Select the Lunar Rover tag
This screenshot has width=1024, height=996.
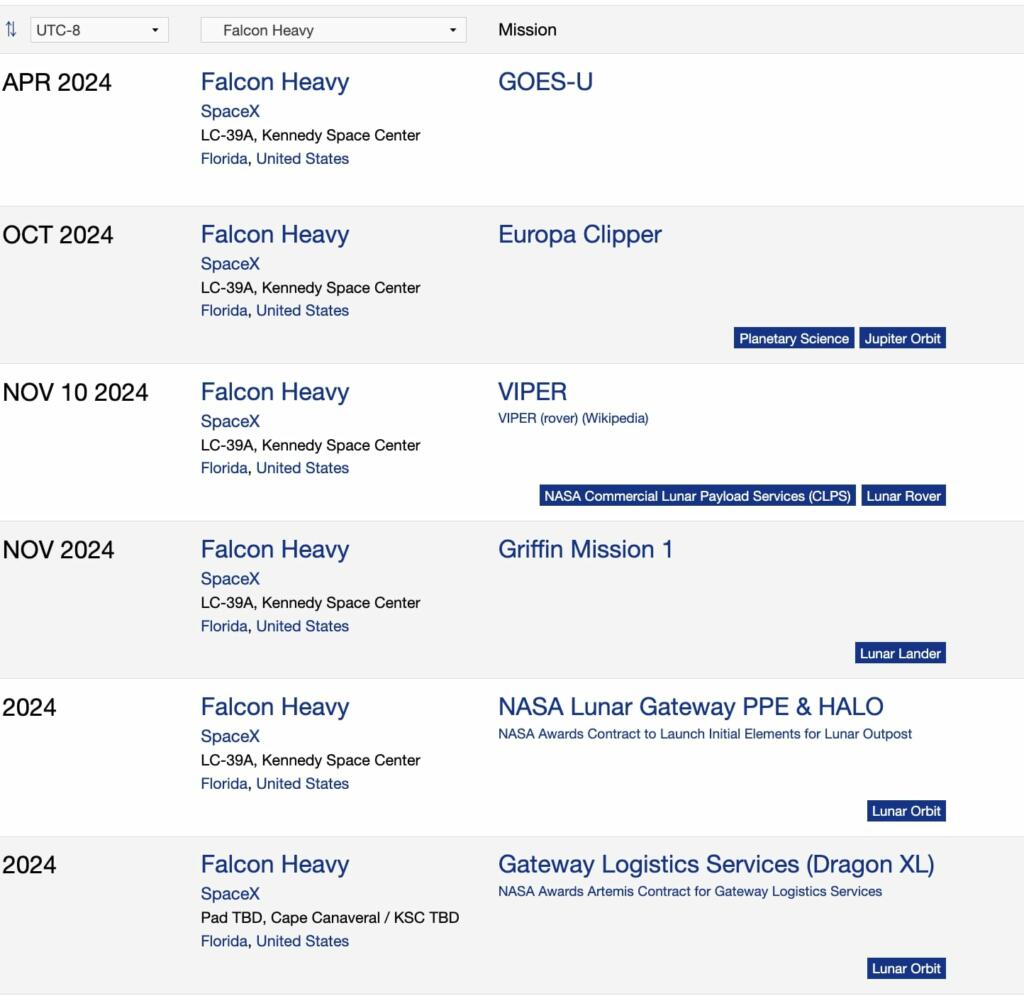pos(903,496)
